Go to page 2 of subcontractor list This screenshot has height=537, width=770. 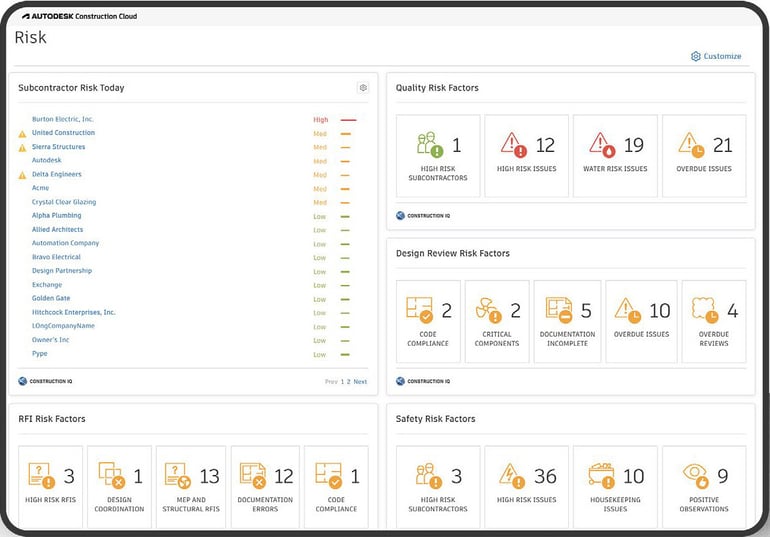tap(349, 381)
